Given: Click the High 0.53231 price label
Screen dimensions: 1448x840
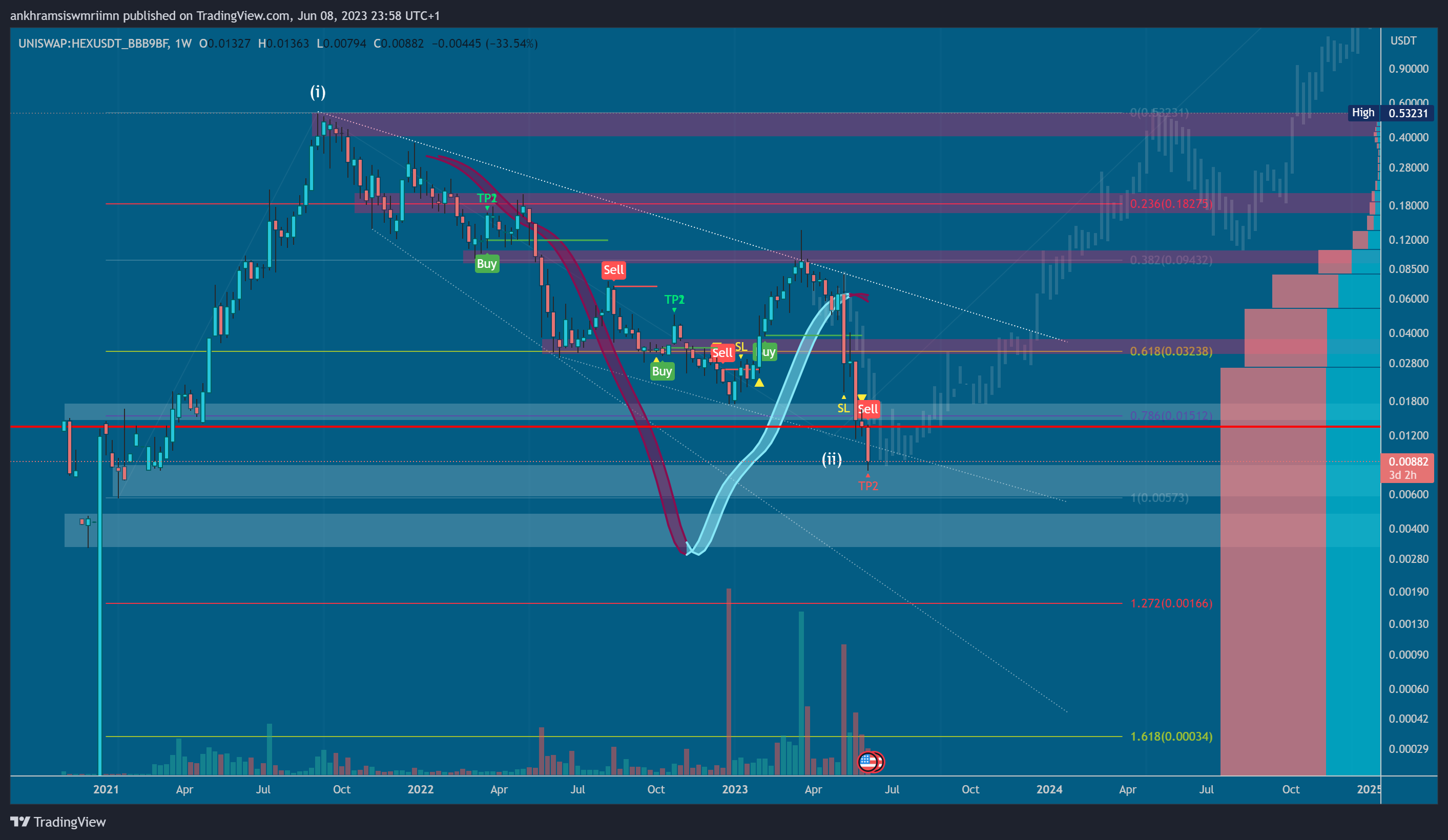Looking at the screenshot, I should pos(1391,113).
